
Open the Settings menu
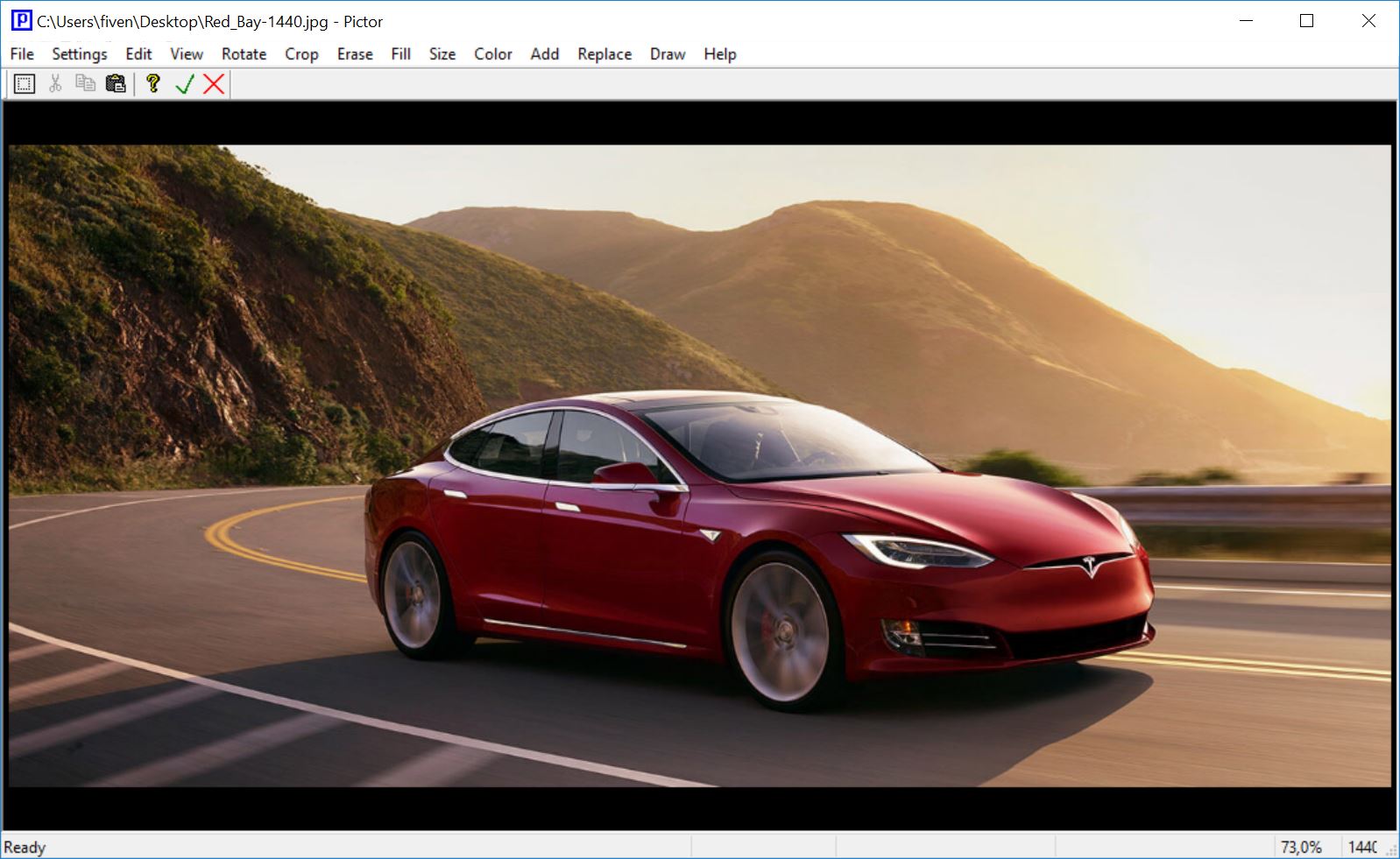coord(80,54)
